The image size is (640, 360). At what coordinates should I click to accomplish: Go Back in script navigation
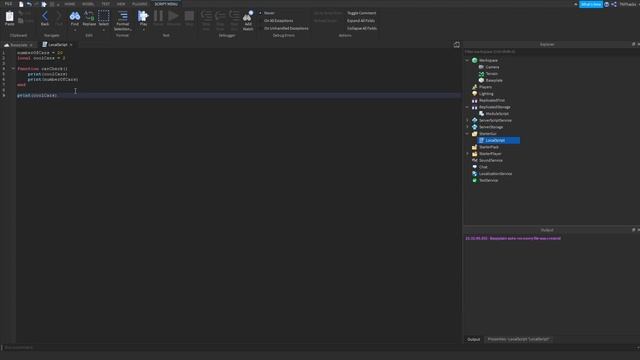pyautogui.click(x=45, y=18)
